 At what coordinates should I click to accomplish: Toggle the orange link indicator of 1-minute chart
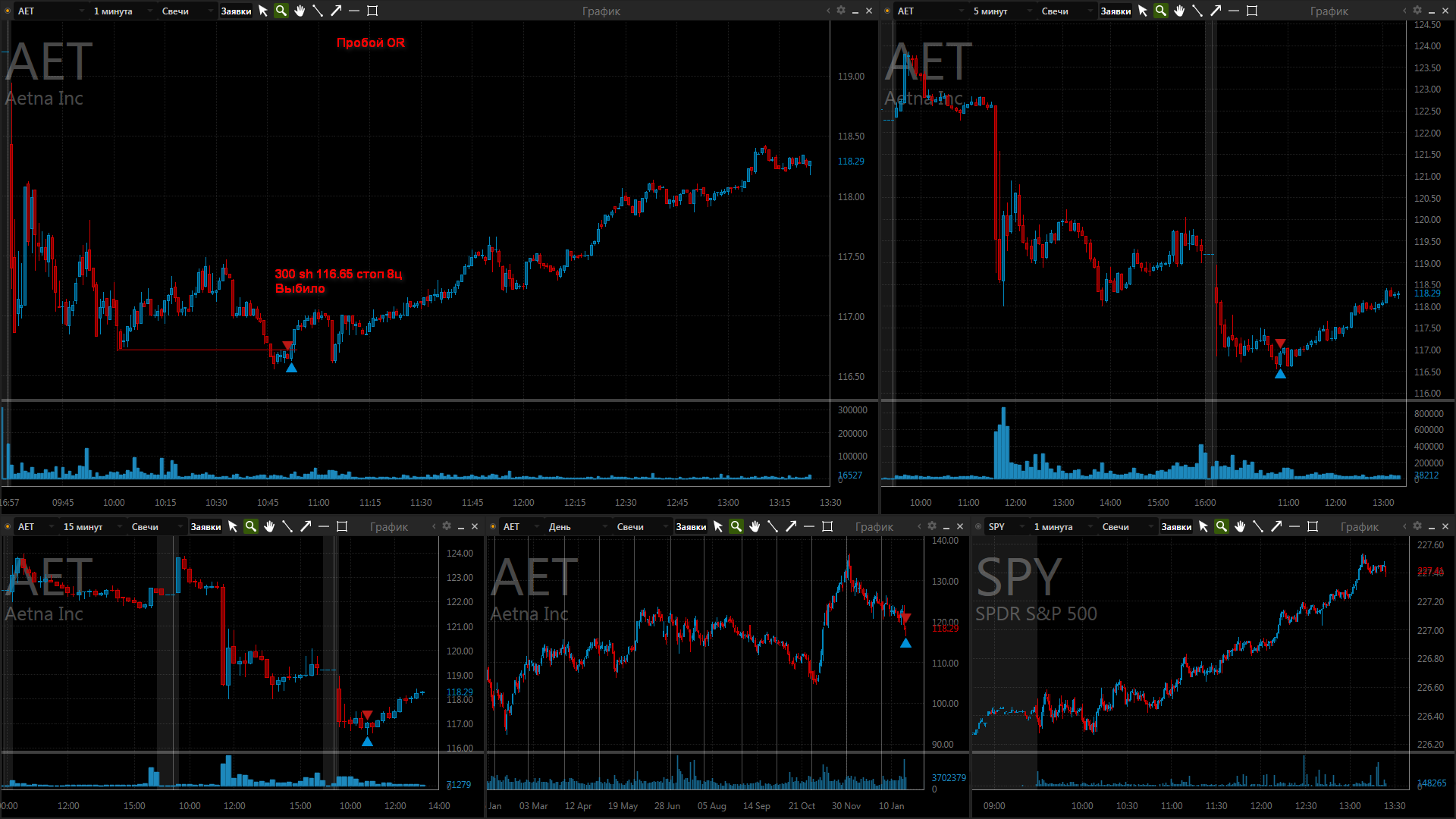(8, 11)
